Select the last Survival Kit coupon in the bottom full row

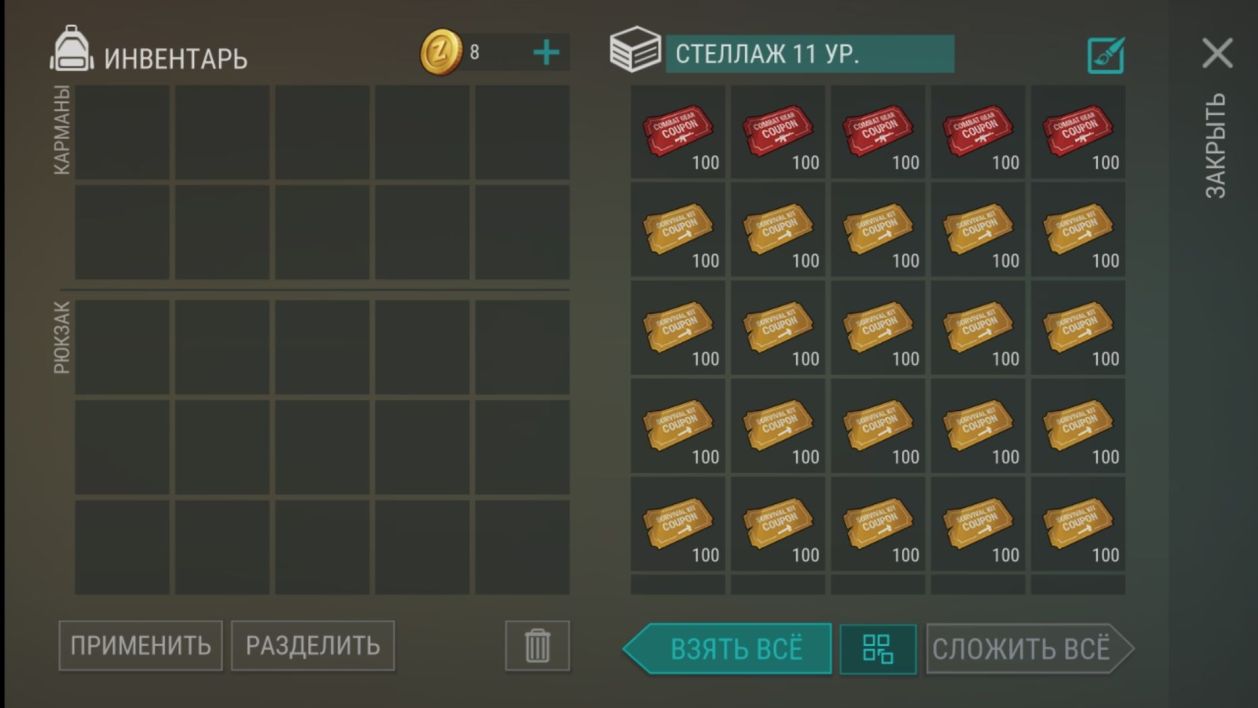pos(1078,524)
